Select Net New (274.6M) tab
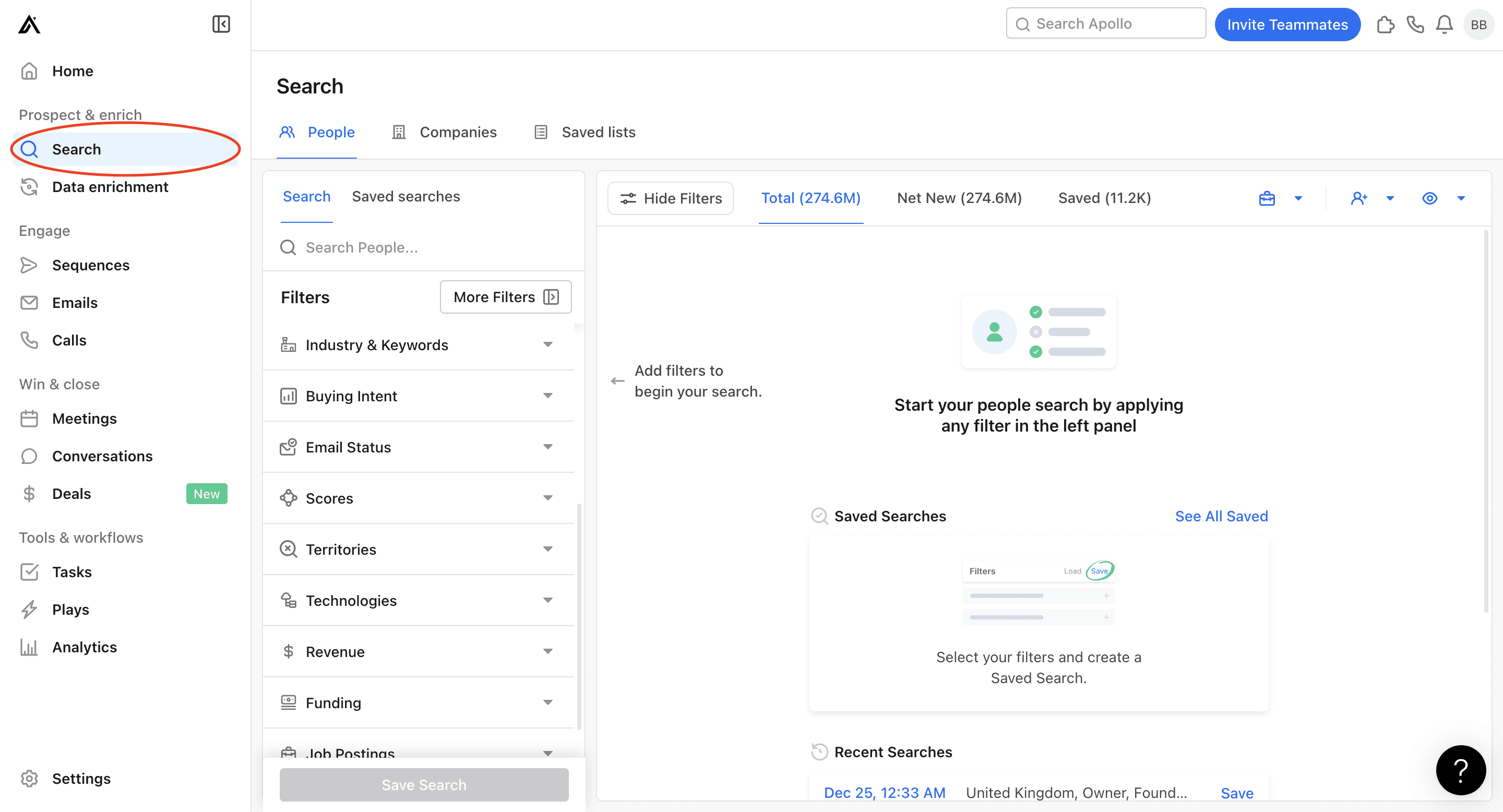 [x=959, y=198]
